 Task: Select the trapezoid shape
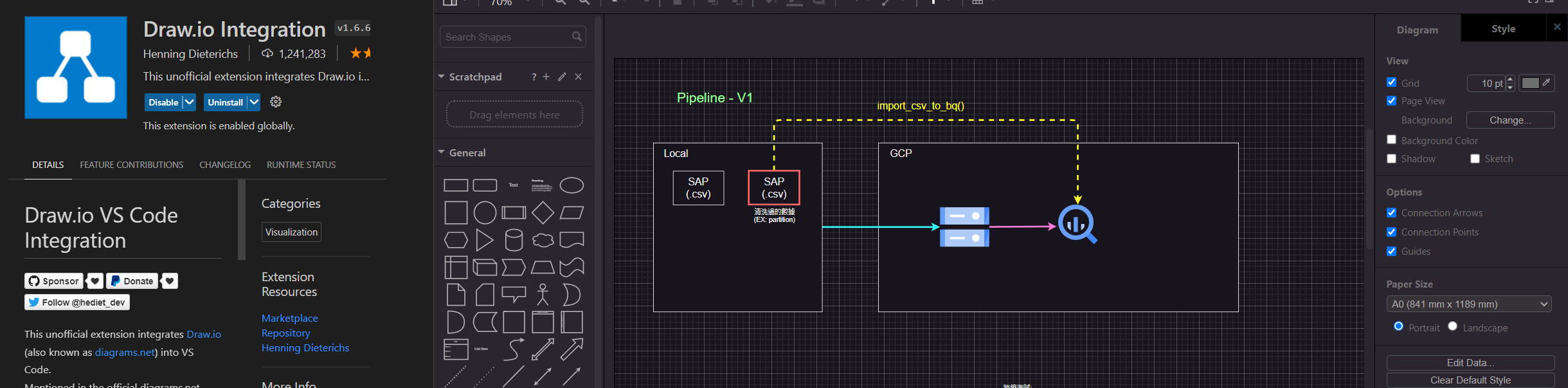543,267
